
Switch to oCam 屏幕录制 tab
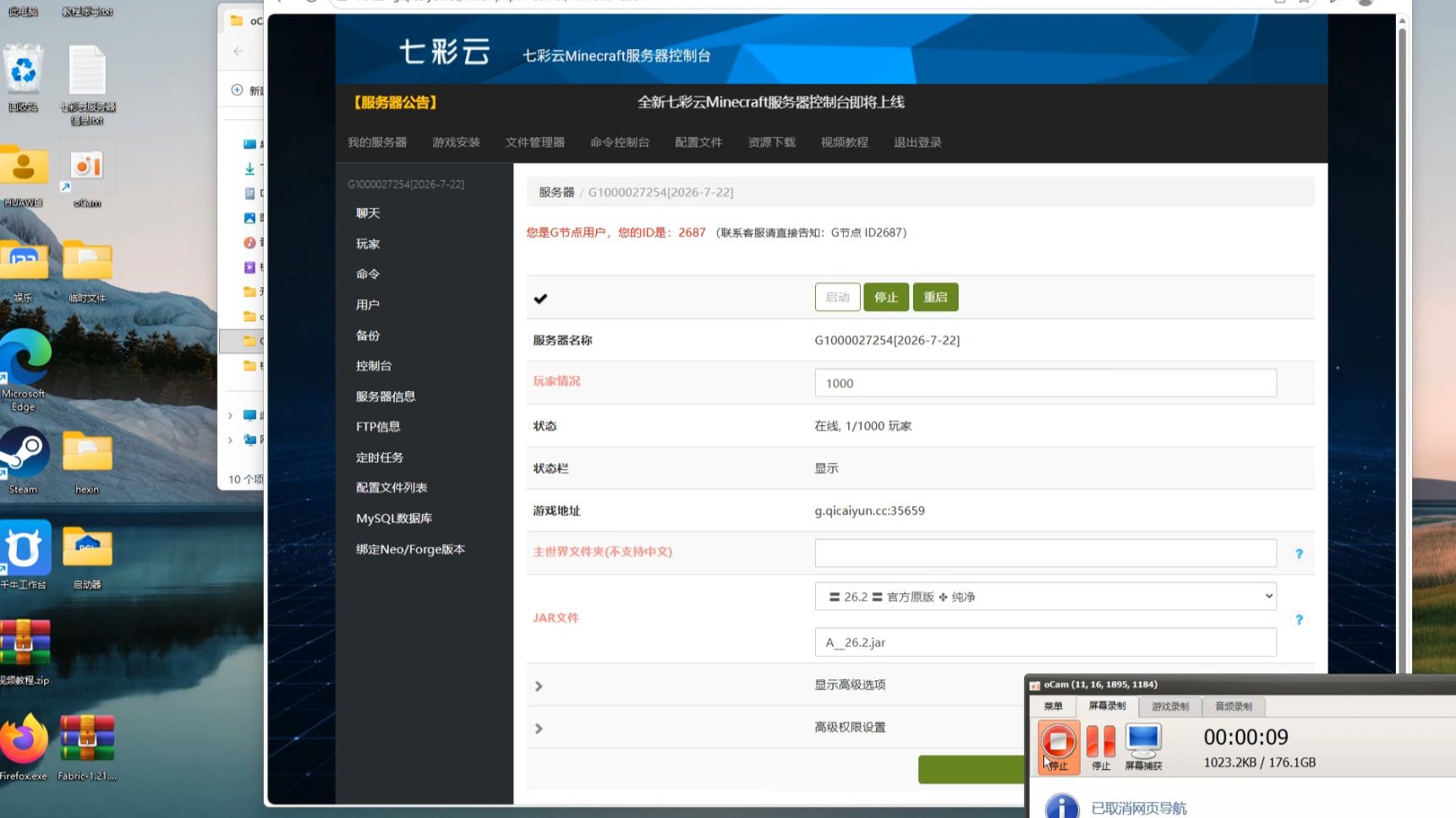pos(1107,706)
